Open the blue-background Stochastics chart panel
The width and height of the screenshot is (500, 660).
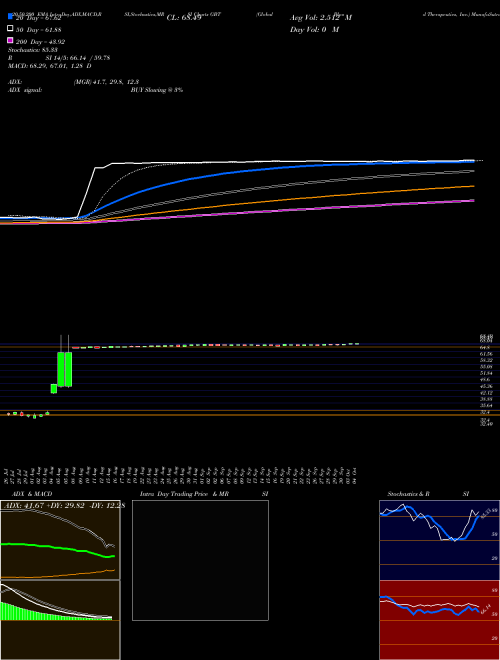coord(439,540)
